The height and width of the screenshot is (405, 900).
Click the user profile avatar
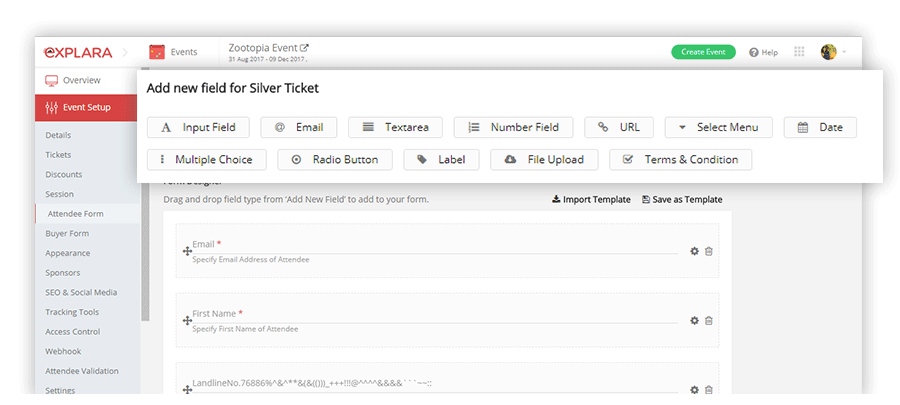point(828,52)
